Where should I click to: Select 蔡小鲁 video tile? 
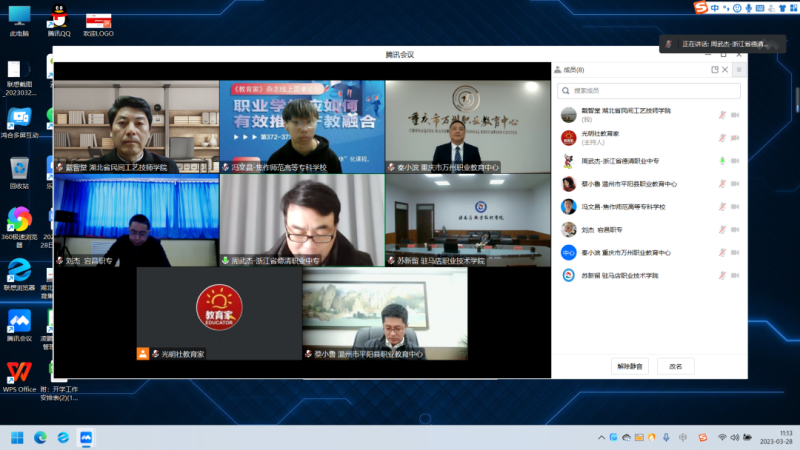[385, 313]
